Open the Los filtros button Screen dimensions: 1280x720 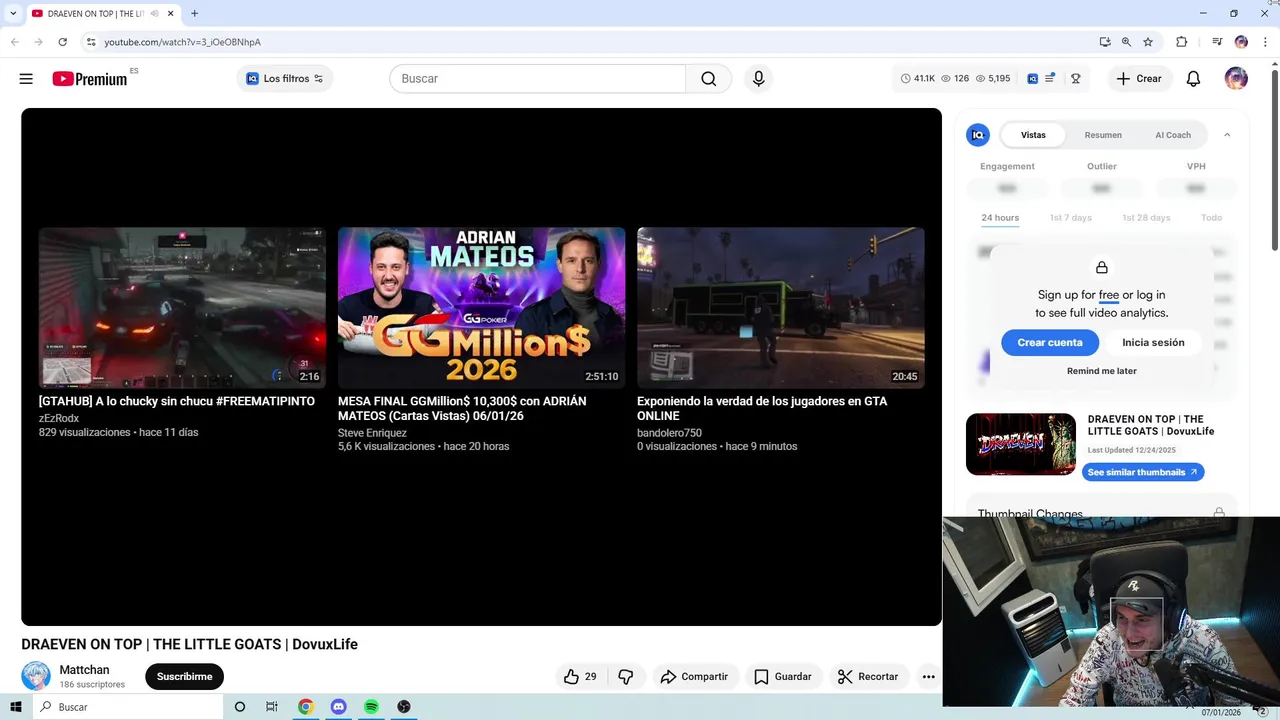(285, 79)
